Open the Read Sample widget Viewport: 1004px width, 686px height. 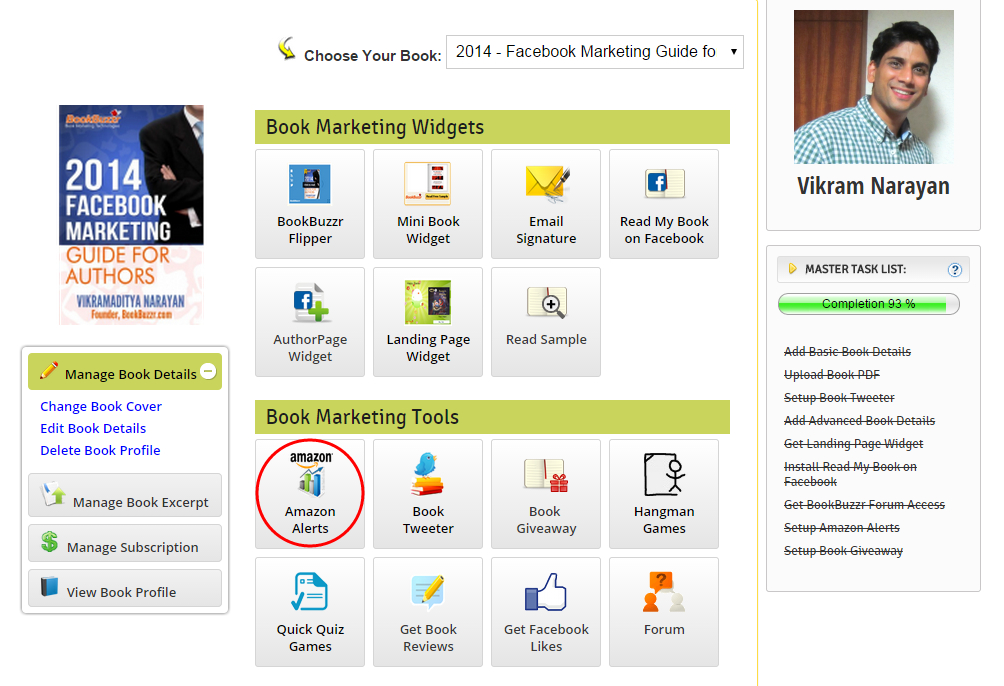coord(546,322)
